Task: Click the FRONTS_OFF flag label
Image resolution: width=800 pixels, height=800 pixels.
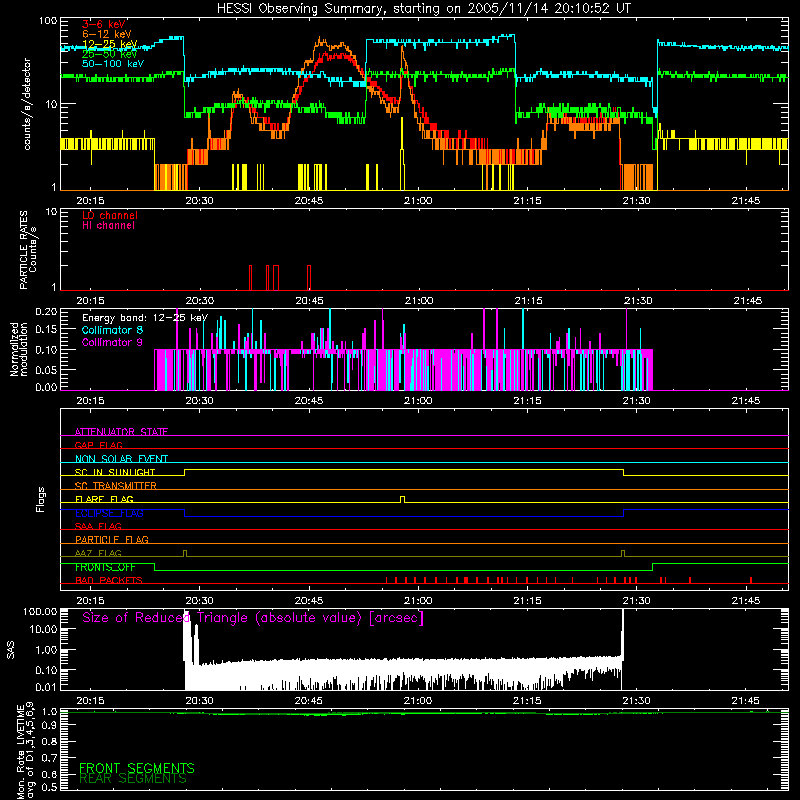Action: pos(105,567)
